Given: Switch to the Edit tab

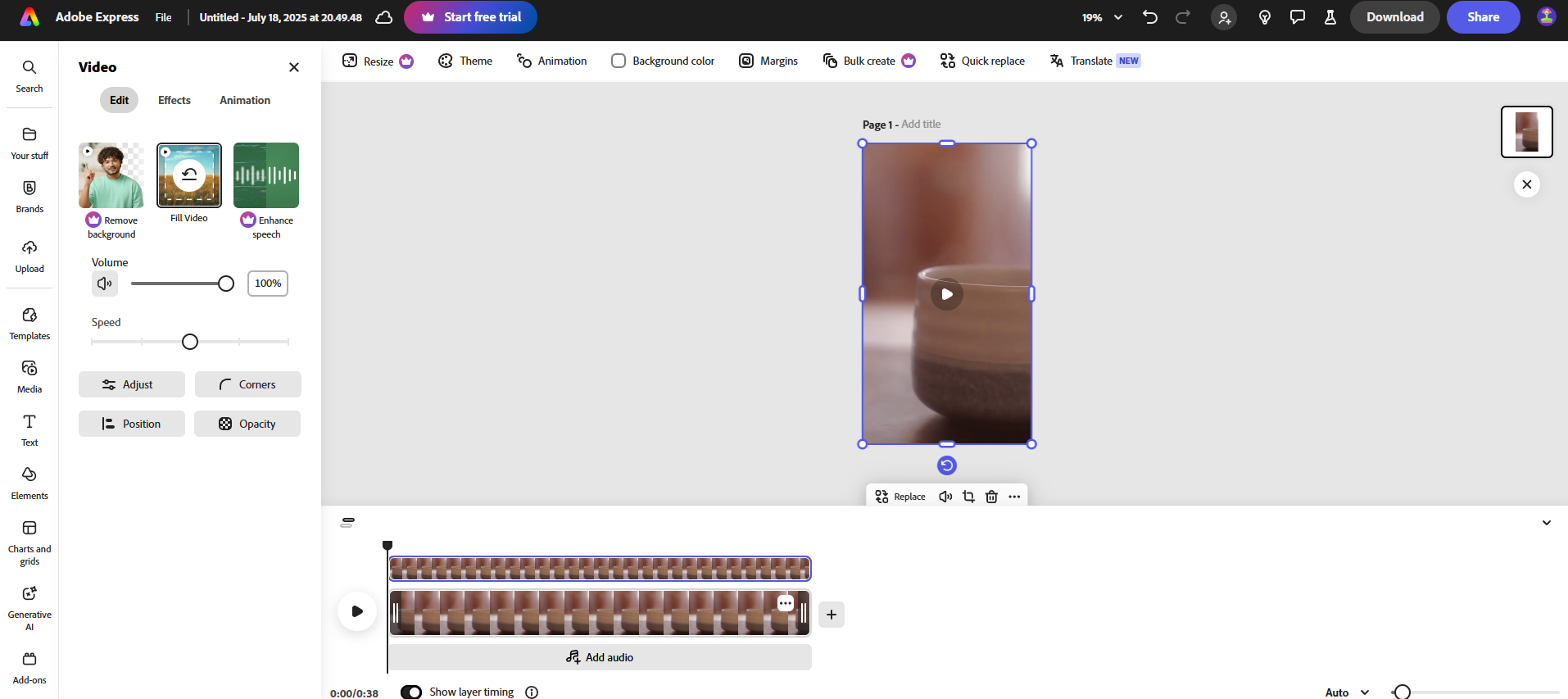Looking at the screenshot, I should 120,100.
